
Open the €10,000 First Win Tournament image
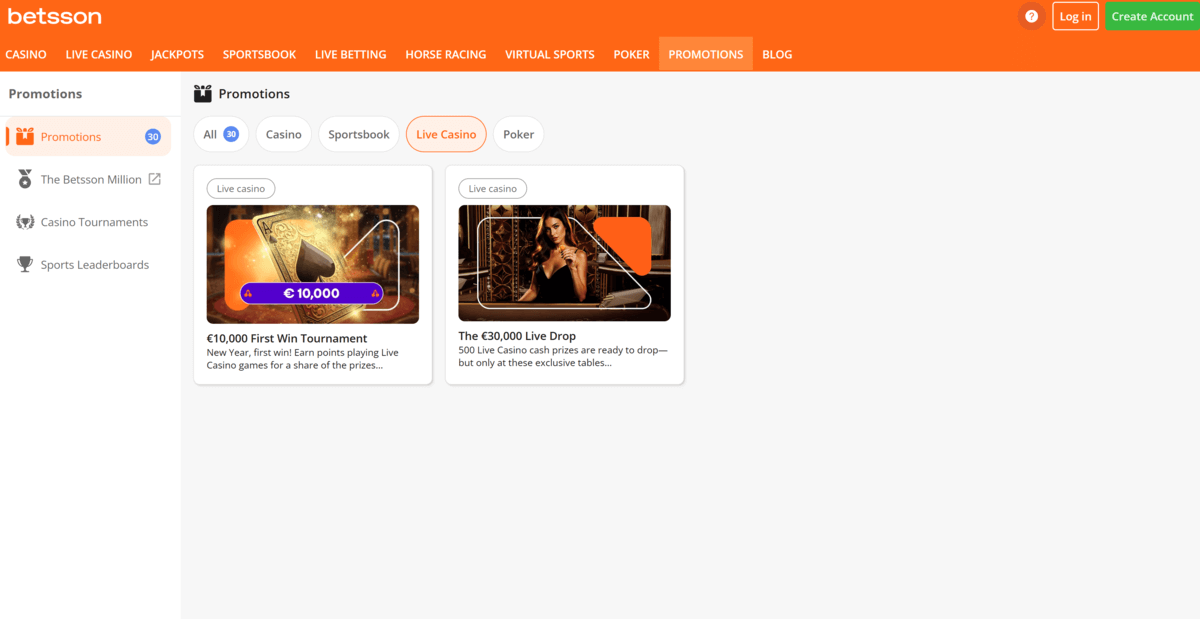312,263
